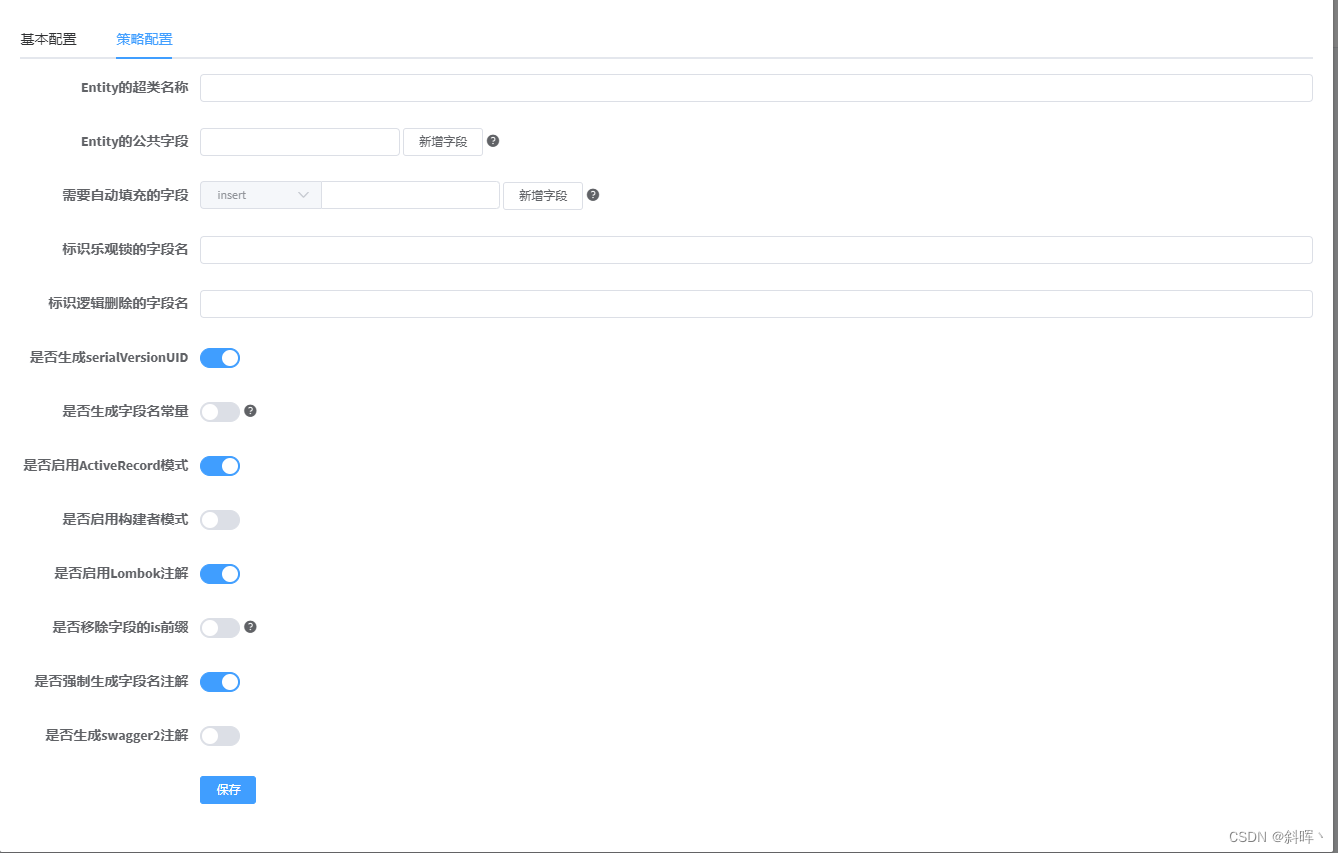1338x853 pixels.
Task: Click the help icon beside 是否移除字段的is前缀
Action: point(250,627)
